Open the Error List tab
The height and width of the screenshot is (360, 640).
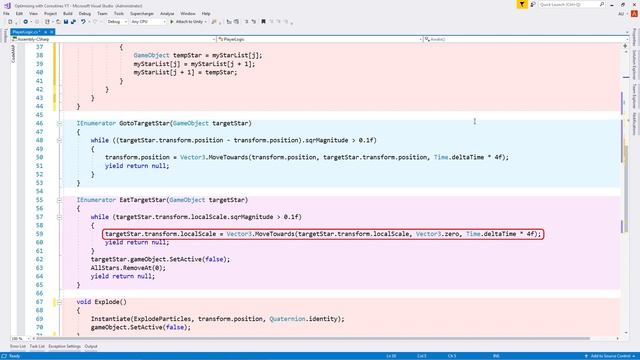point(18,347)
